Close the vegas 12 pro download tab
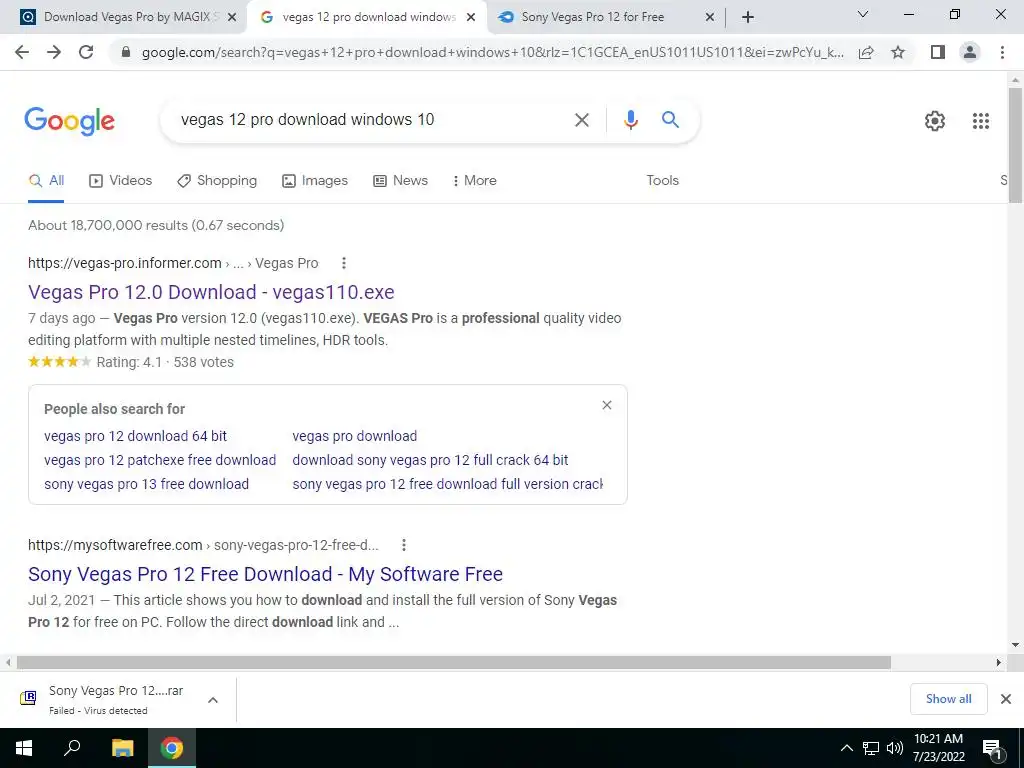This screenshot has height=768, width=1024. coord(471,17)
